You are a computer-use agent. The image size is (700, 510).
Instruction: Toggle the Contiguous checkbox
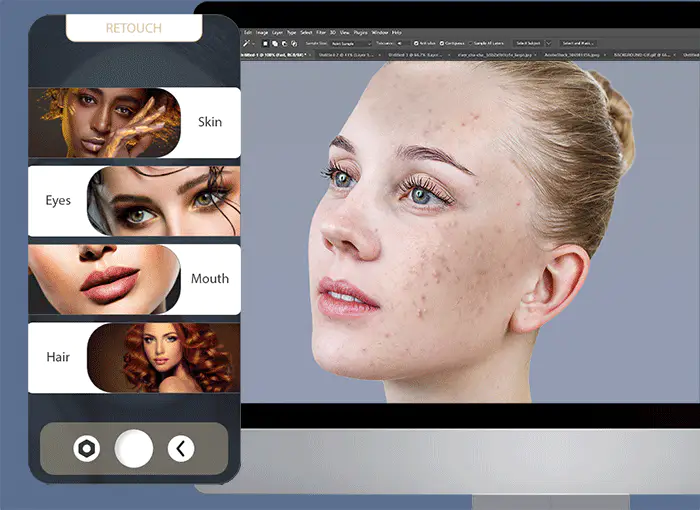(442, 43)
